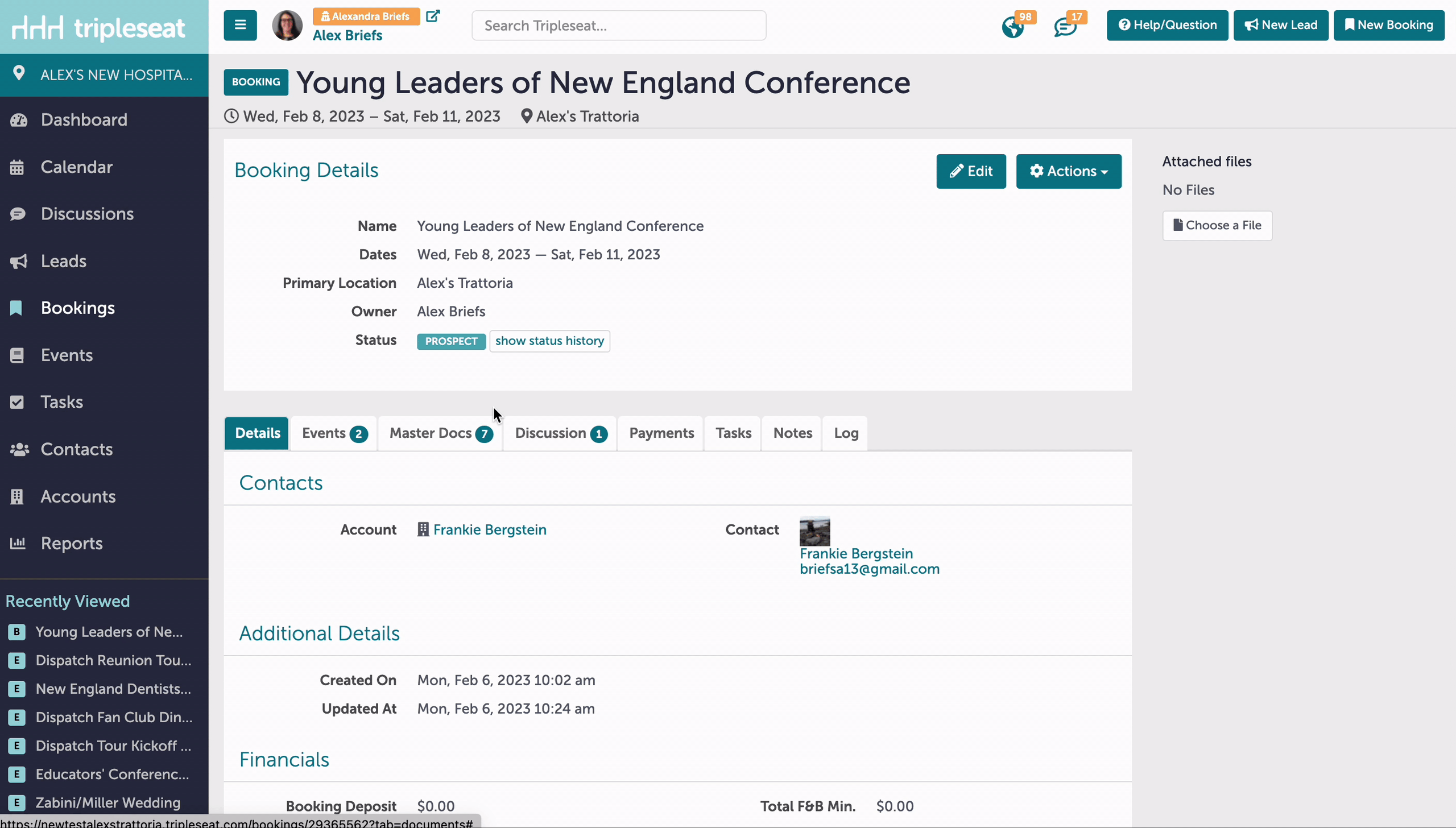1456x828 pixels.
Task: Click the Bookings bookmark icon
Action: [x=16, y=308]
